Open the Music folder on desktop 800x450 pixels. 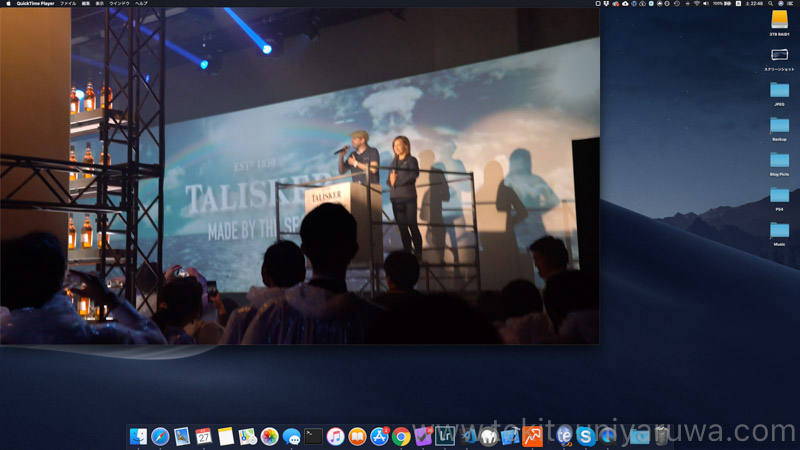(x=779, y=233)
